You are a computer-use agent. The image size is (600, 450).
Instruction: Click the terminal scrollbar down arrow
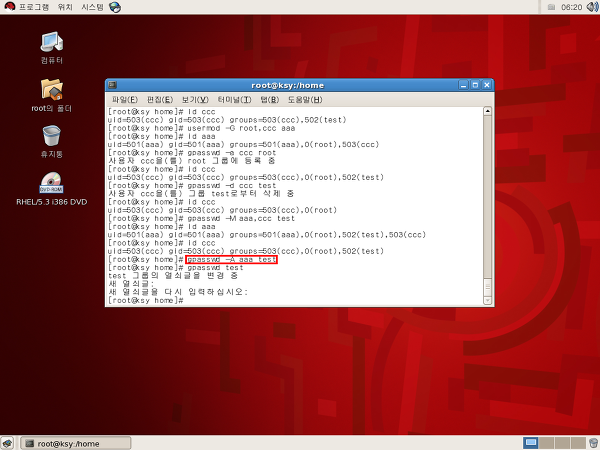click(x=488, y=301)
